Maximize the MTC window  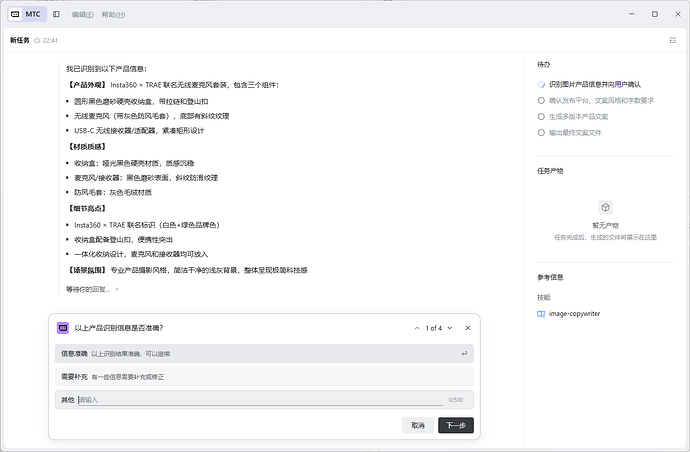point(655,14)
